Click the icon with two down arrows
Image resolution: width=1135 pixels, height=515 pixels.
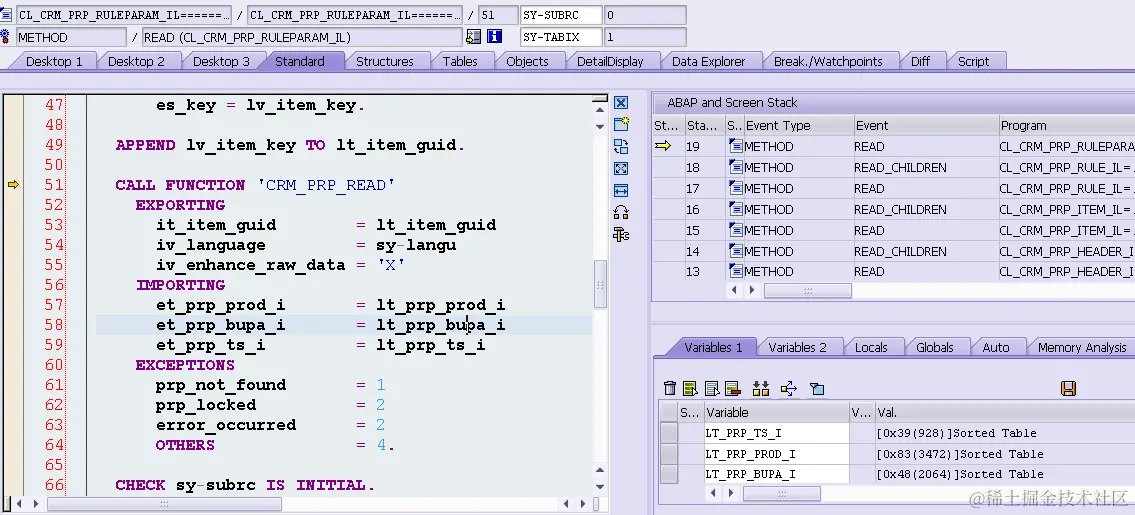760,389
